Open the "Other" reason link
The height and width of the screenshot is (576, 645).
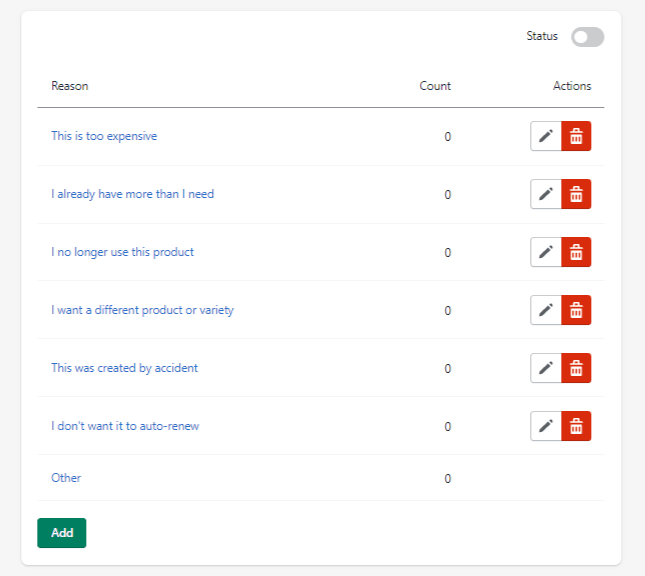[66, 478]
